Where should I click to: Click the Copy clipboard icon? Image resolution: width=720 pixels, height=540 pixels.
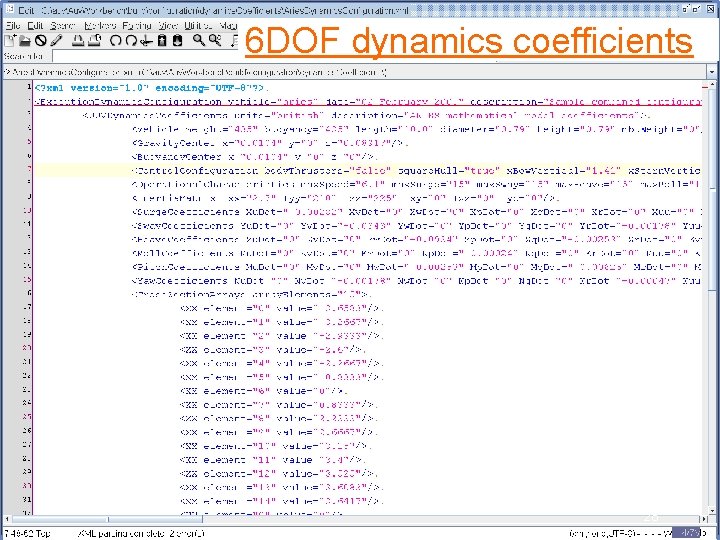click(162, 41)
